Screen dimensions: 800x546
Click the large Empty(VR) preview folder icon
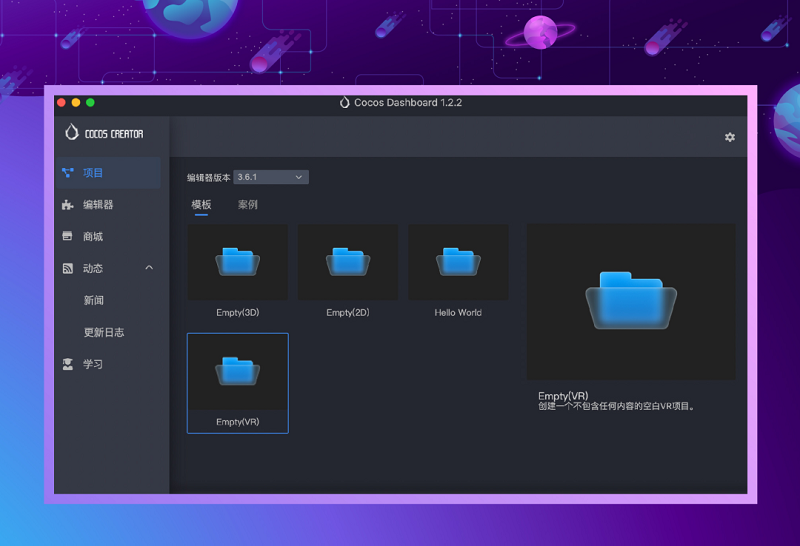631,302
